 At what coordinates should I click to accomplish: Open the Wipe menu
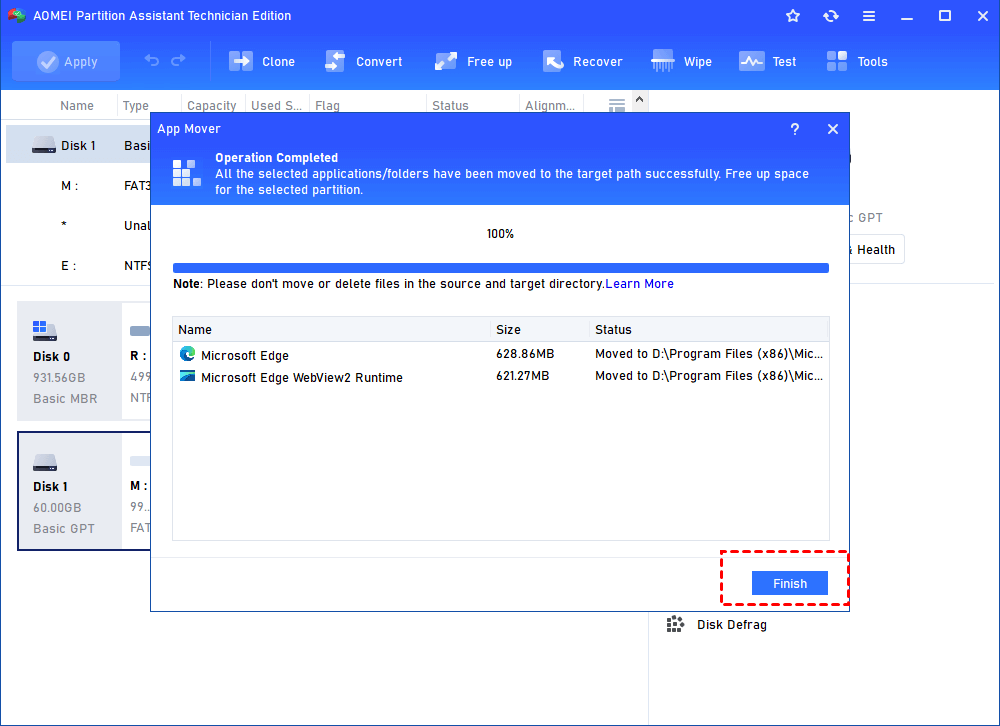[x=681, y=61]
